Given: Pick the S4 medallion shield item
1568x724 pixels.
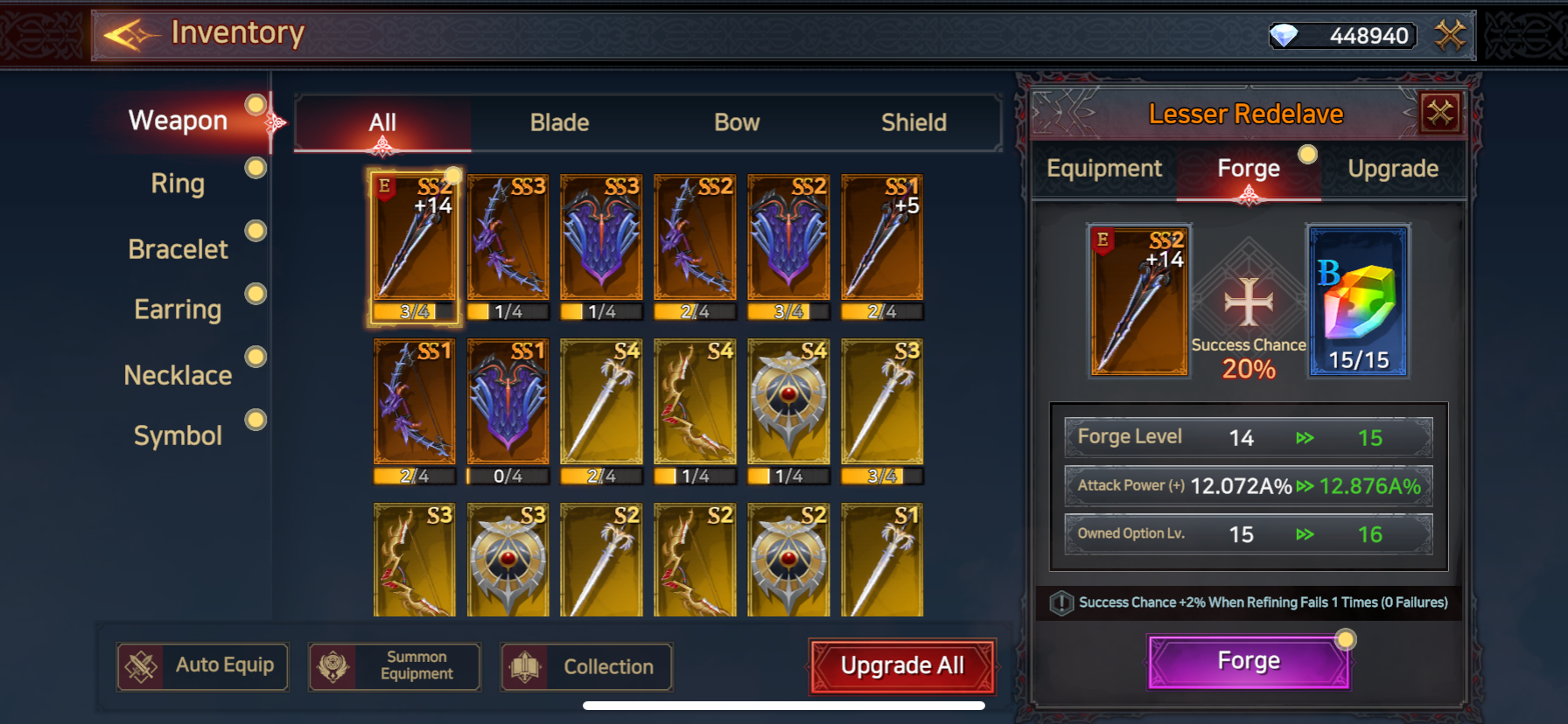Looking at the screenshot, I should point(788,411).
